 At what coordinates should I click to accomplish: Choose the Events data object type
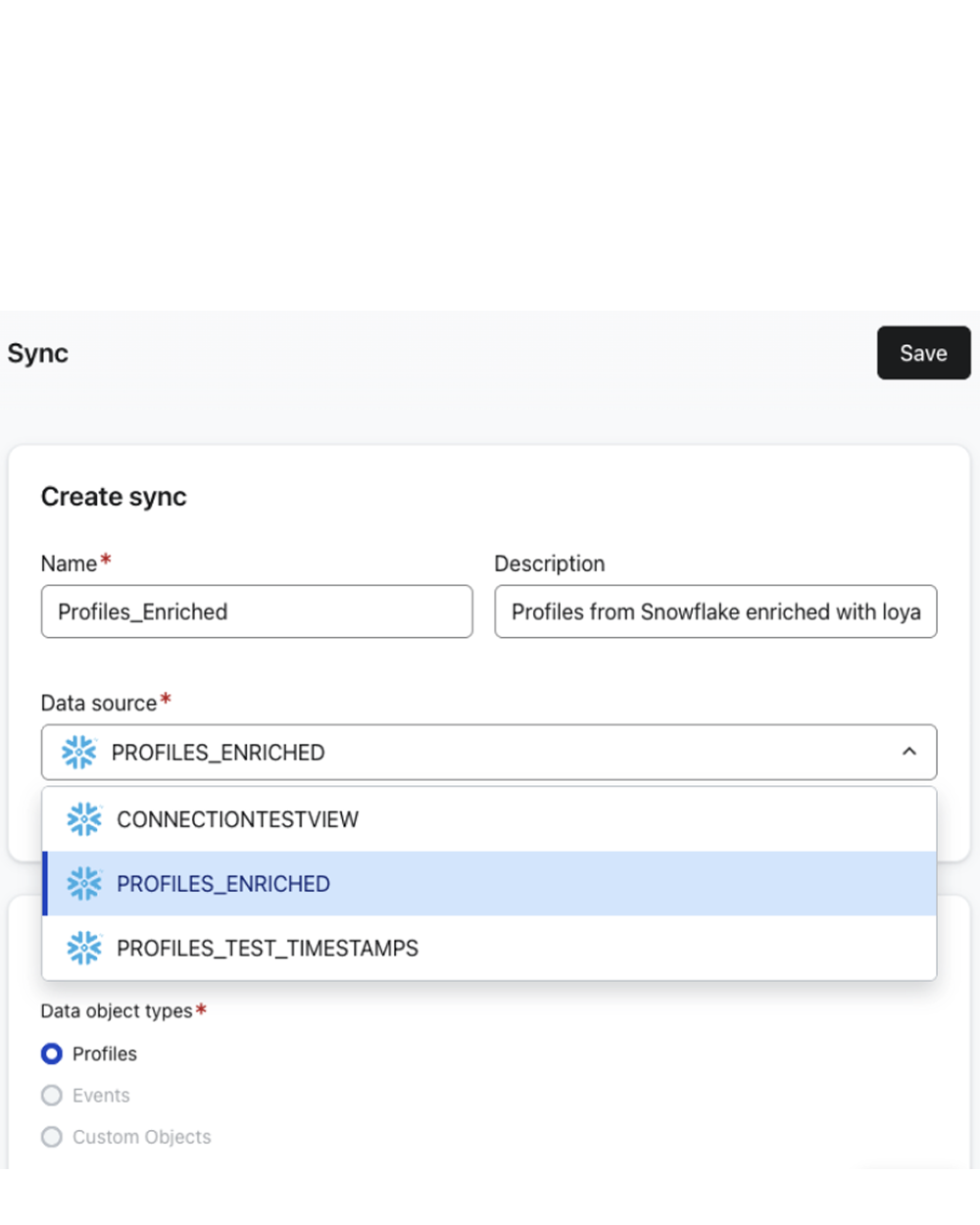[x=52, y=1096]
